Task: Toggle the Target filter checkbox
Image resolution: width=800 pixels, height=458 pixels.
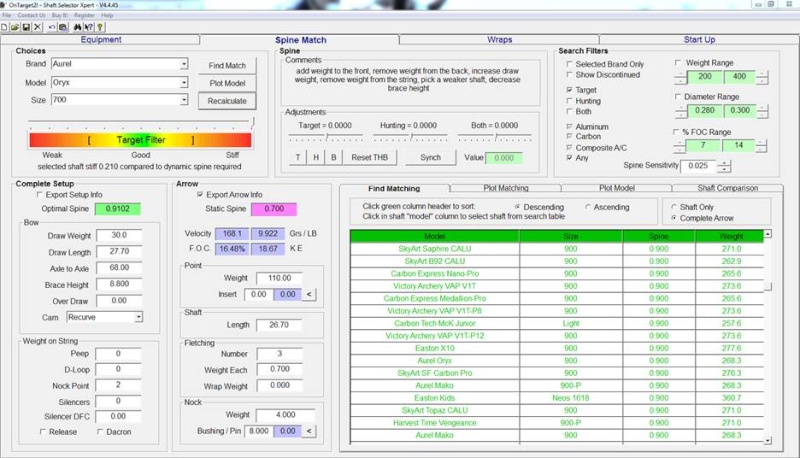Action: pos(569,89)
